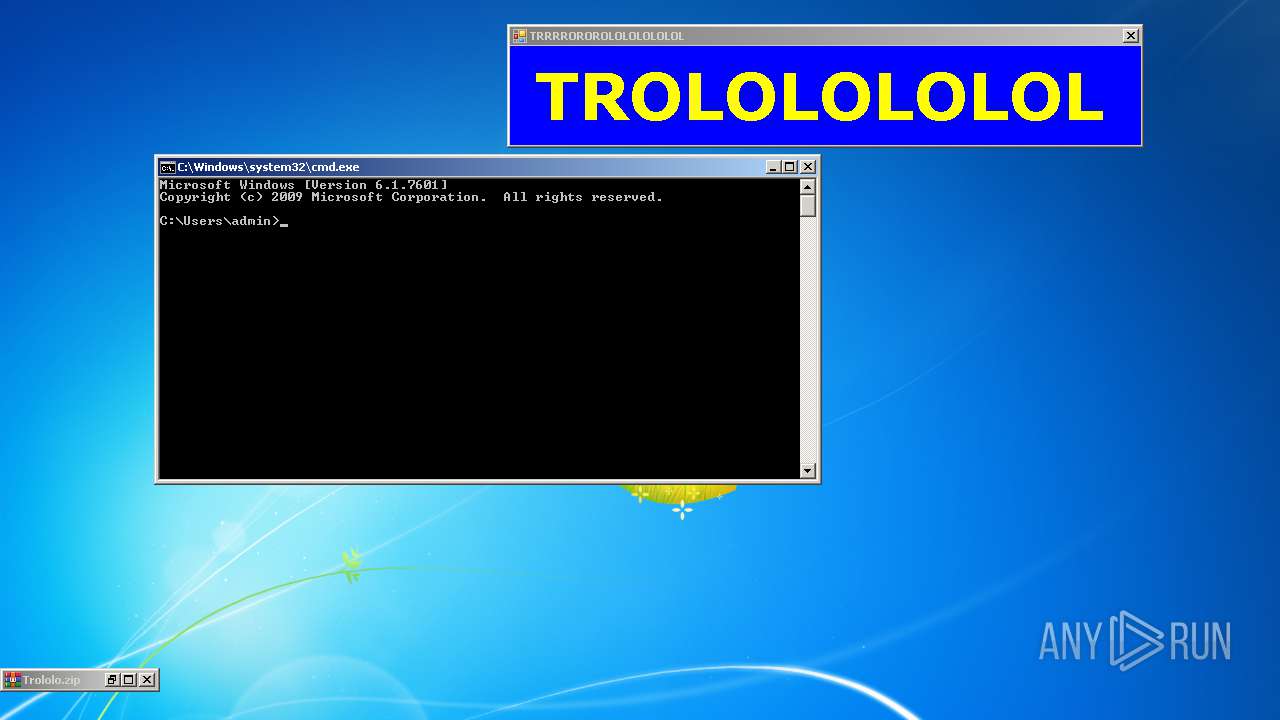Click scroll down arrow in cmd window

point(808,470)
